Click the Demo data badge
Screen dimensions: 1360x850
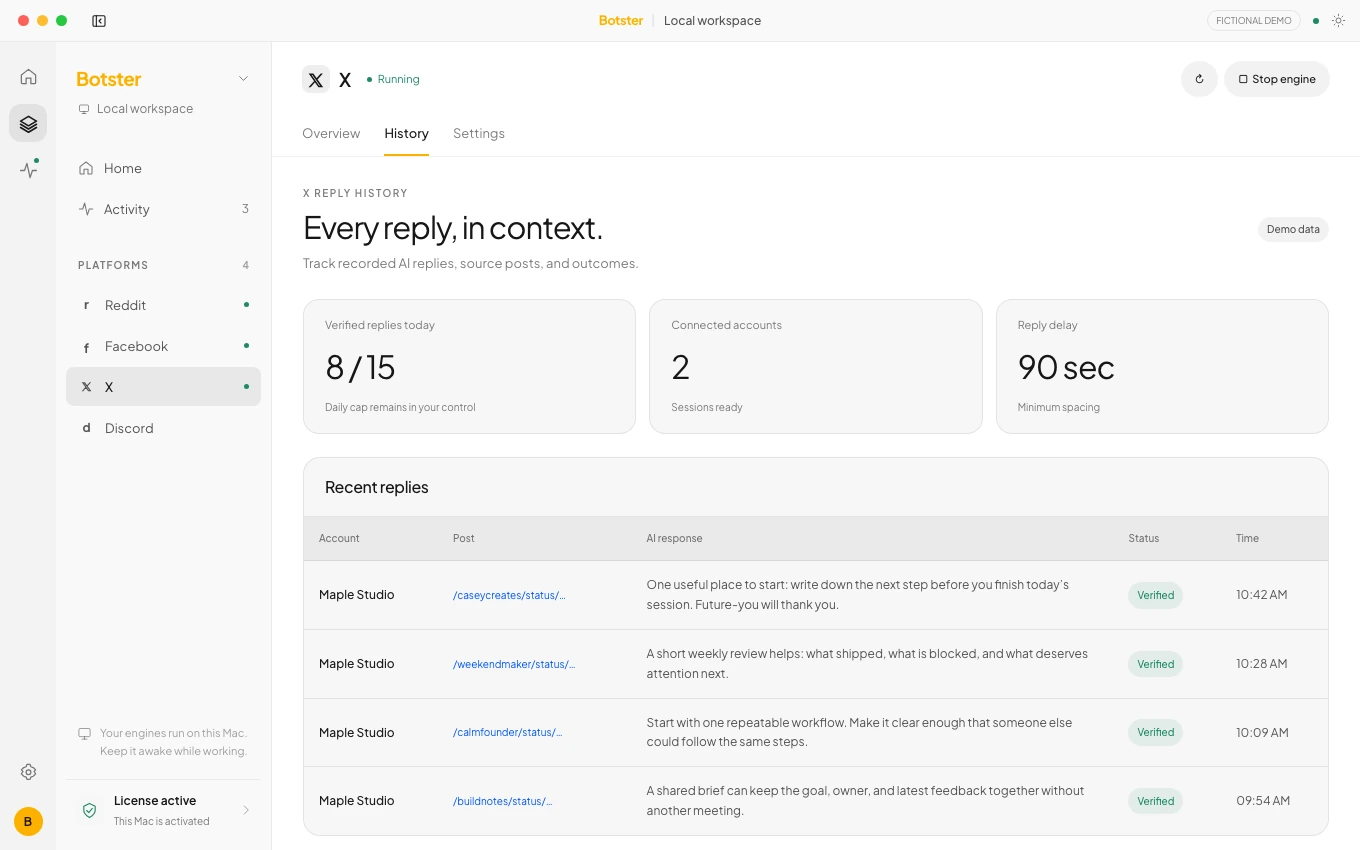tap(1293, 229)
